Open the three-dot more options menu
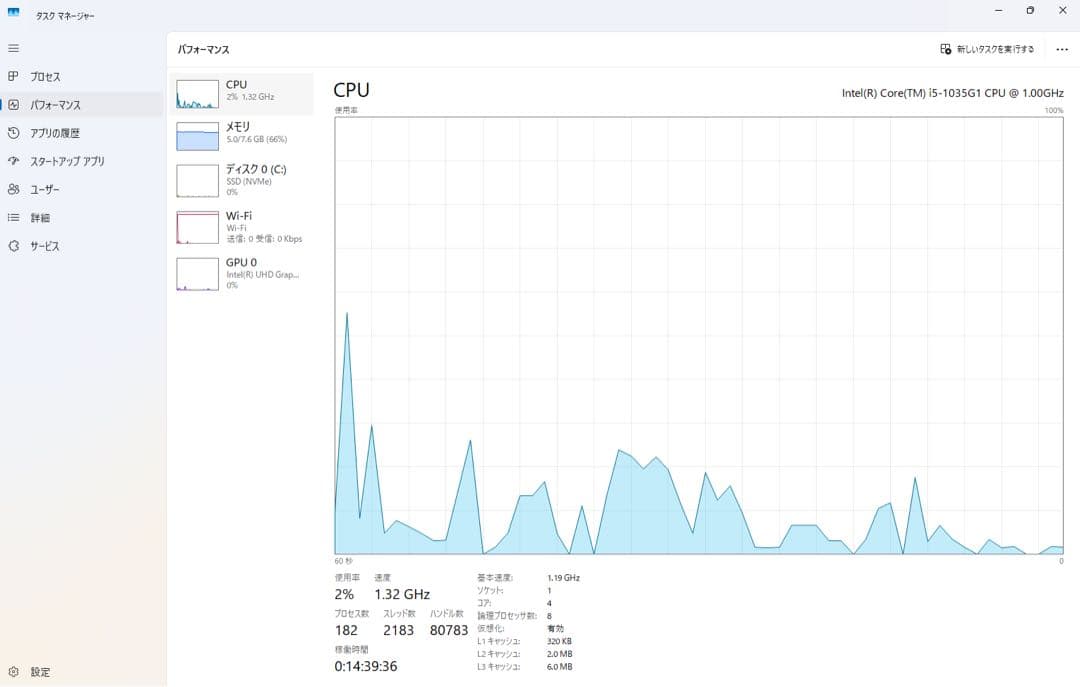Image resolution: width=1080 pixels, height=687 pixels. click(1061, 49)
